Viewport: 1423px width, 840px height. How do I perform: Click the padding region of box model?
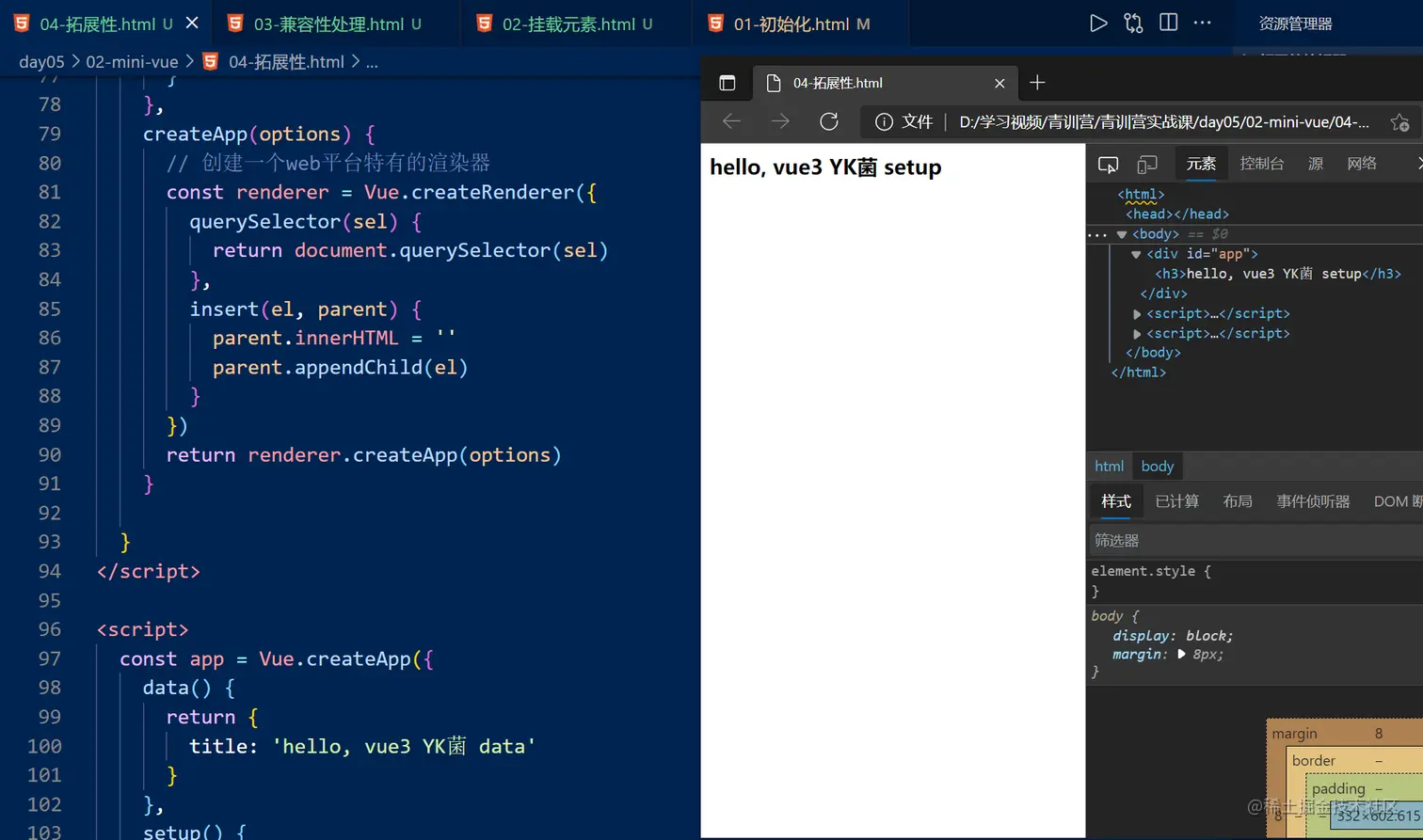(1338, 789)
